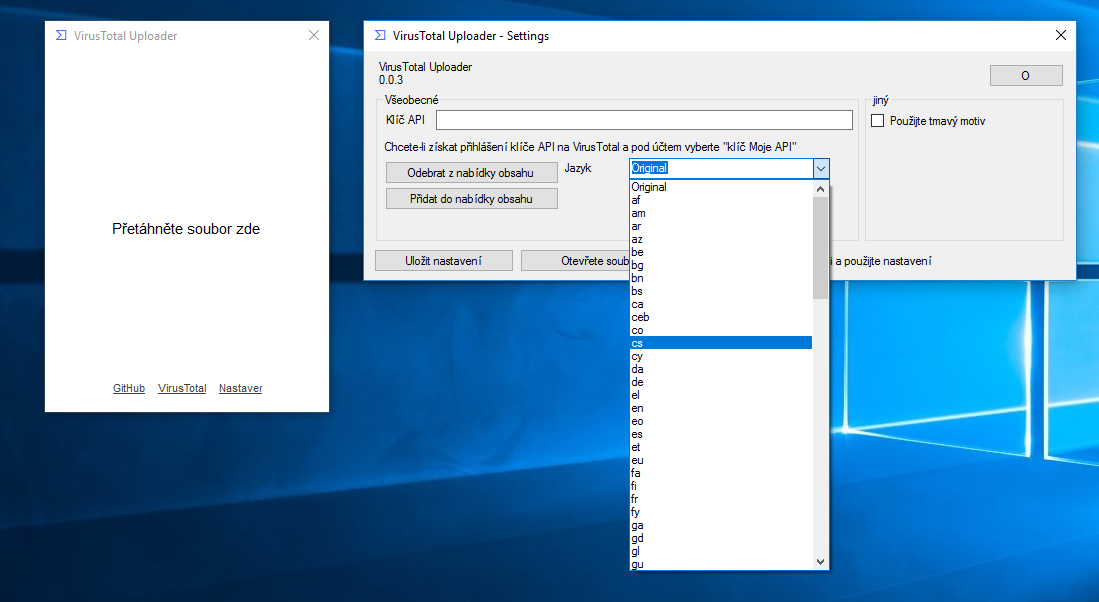Click the 'Přidat do nabídky obsahu' button
This screenshot has width=1099, height=602.
point(472,198)
